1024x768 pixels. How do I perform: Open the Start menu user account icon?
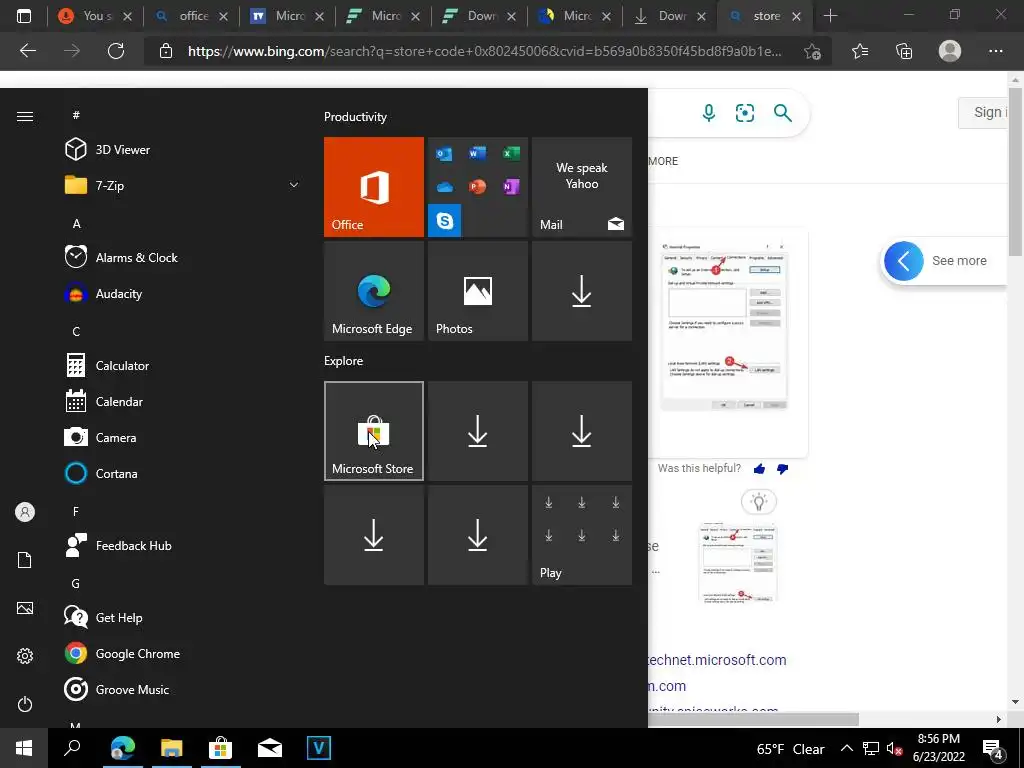25,512
